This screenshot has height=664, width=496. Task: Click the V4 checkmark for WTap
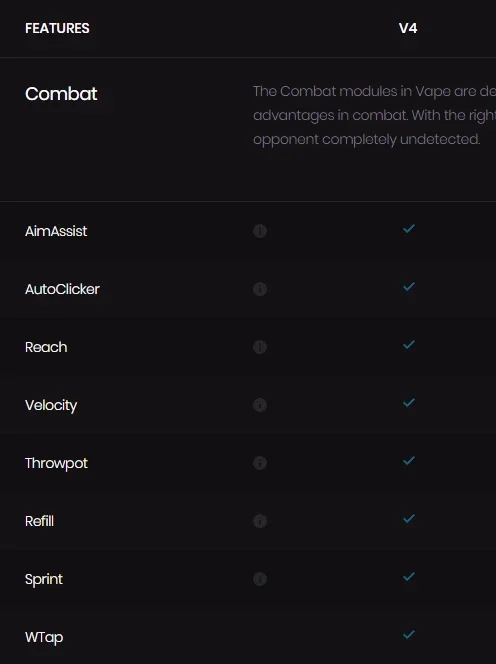409,634
